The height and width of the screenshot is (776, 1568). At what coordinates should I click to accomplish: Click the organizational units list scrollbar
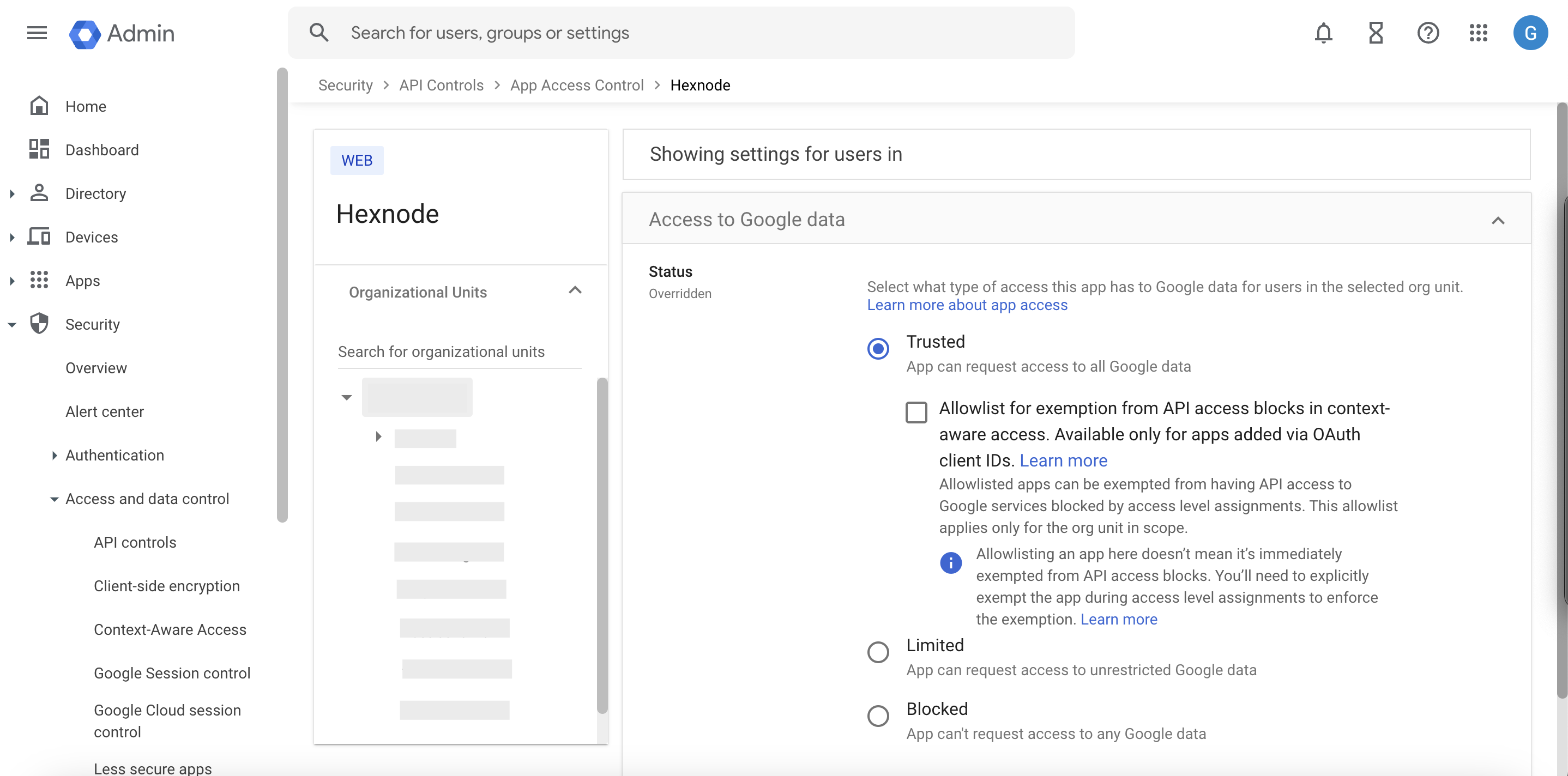[602, 545]
